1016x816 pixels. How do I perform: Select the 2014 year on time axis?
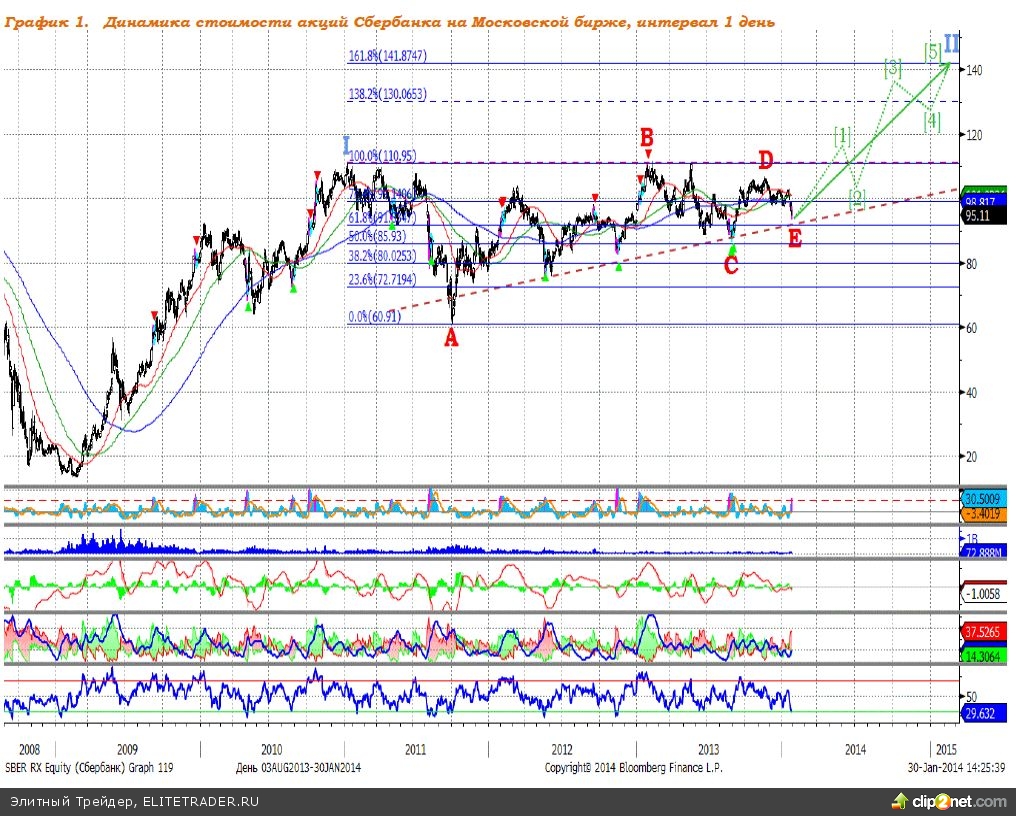(x=854, y=748)
